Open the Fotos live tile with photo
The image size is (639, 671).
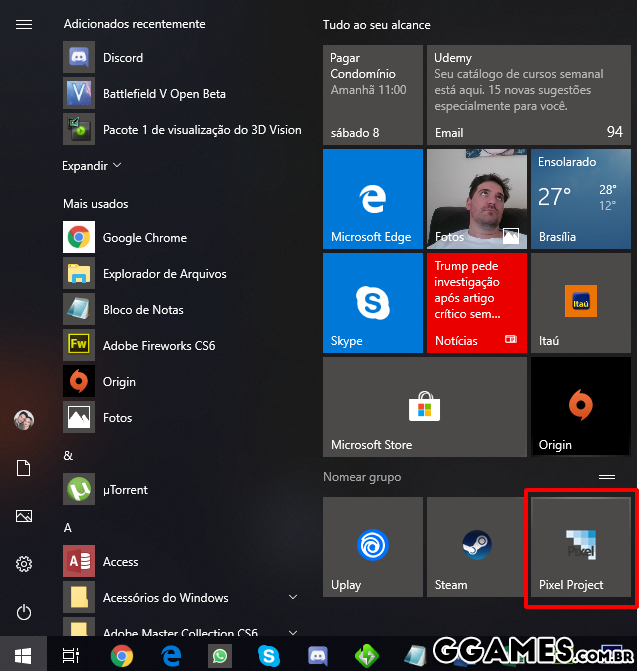point(477,199)
